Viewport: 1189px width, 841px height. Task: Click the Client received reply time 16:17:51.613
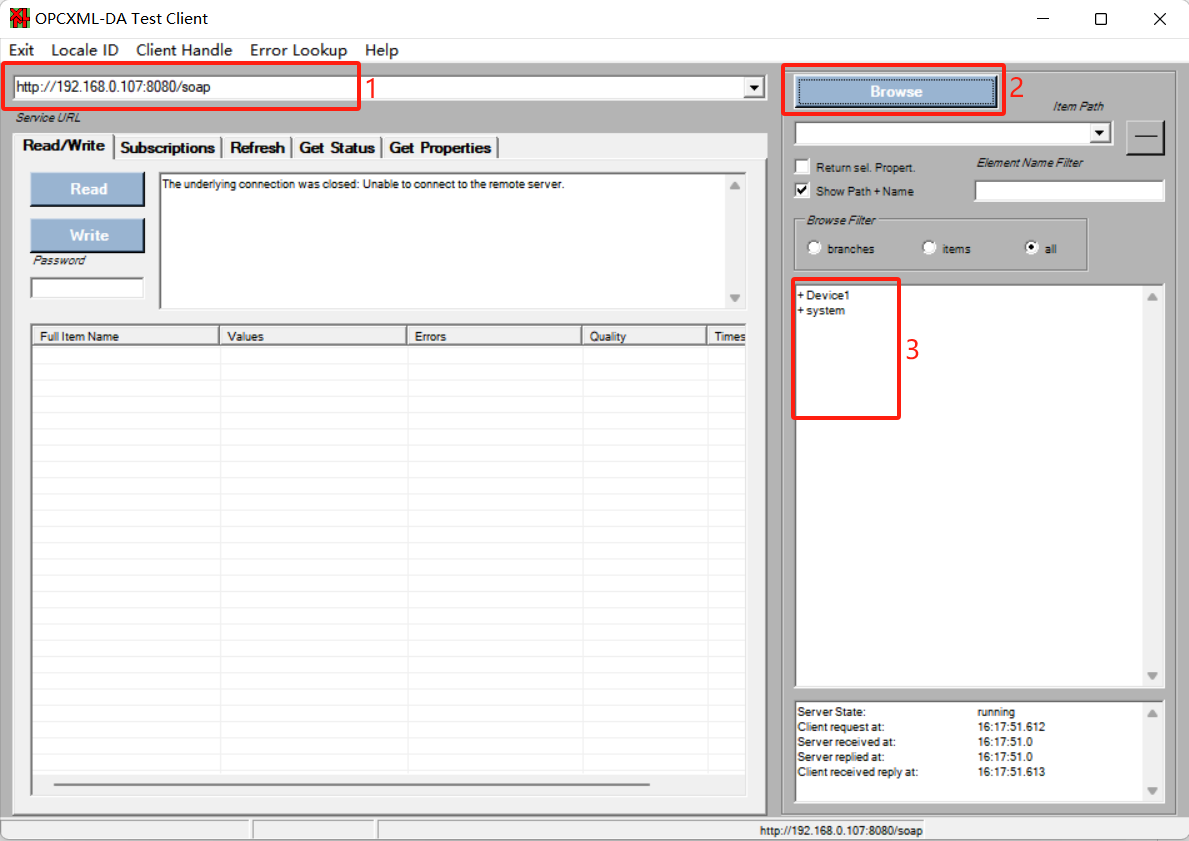pos(1011,772)
